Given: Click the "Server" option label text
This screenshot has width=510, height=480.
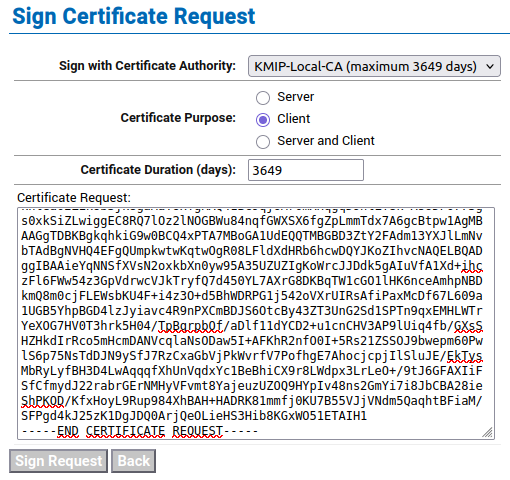Looking at the screenshot, I should pyautogui.click(x=296, y=97).
